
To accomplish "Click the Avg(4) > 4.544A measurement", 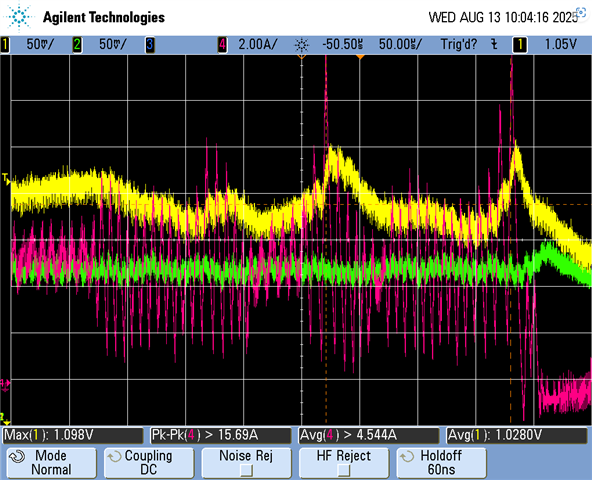I will click(x=369, y=435).
